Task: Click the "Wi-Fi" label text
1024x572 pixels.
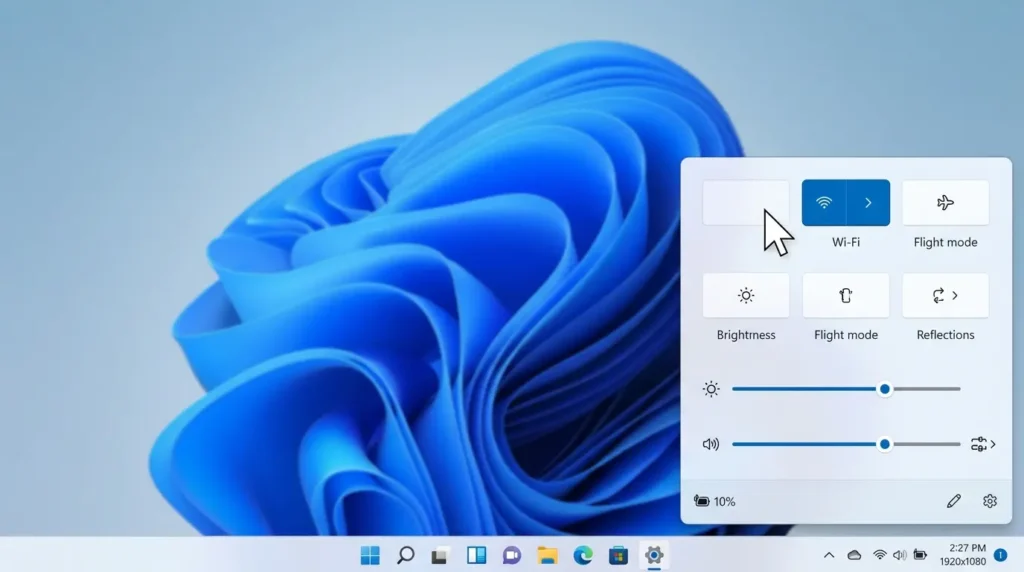Action: [x=846, y=242]
